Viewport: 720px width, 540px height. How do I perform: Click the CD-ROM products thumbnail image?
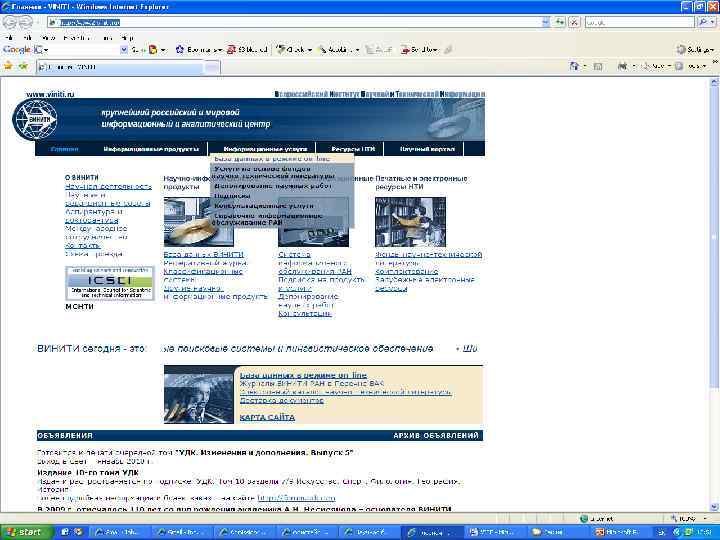click(x=198, y=222)
